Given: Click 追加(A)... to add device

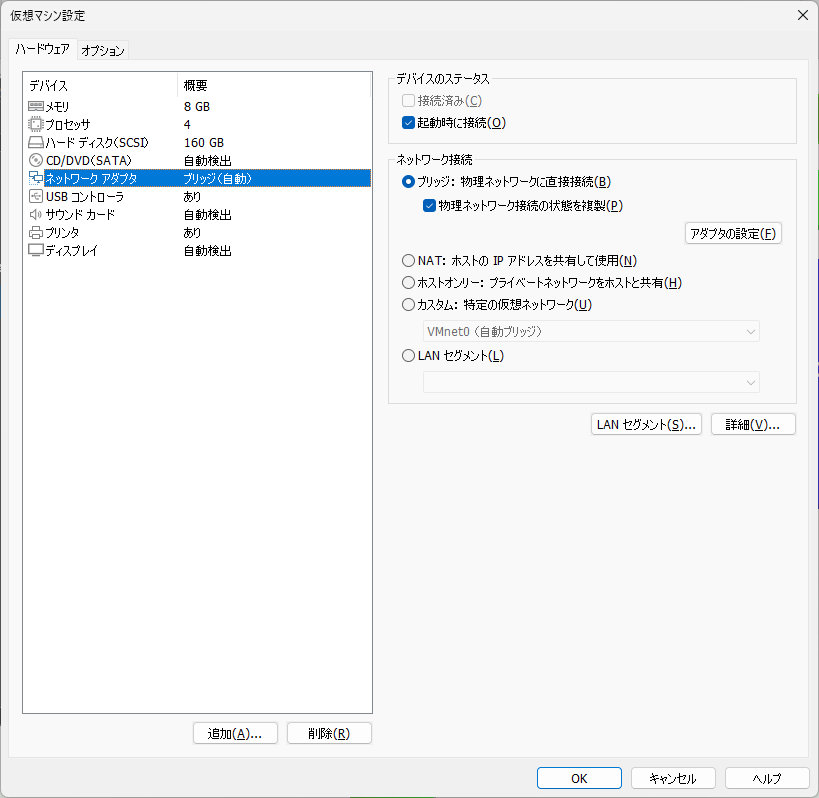Looking at the screenshot, I should pos(235,734).
